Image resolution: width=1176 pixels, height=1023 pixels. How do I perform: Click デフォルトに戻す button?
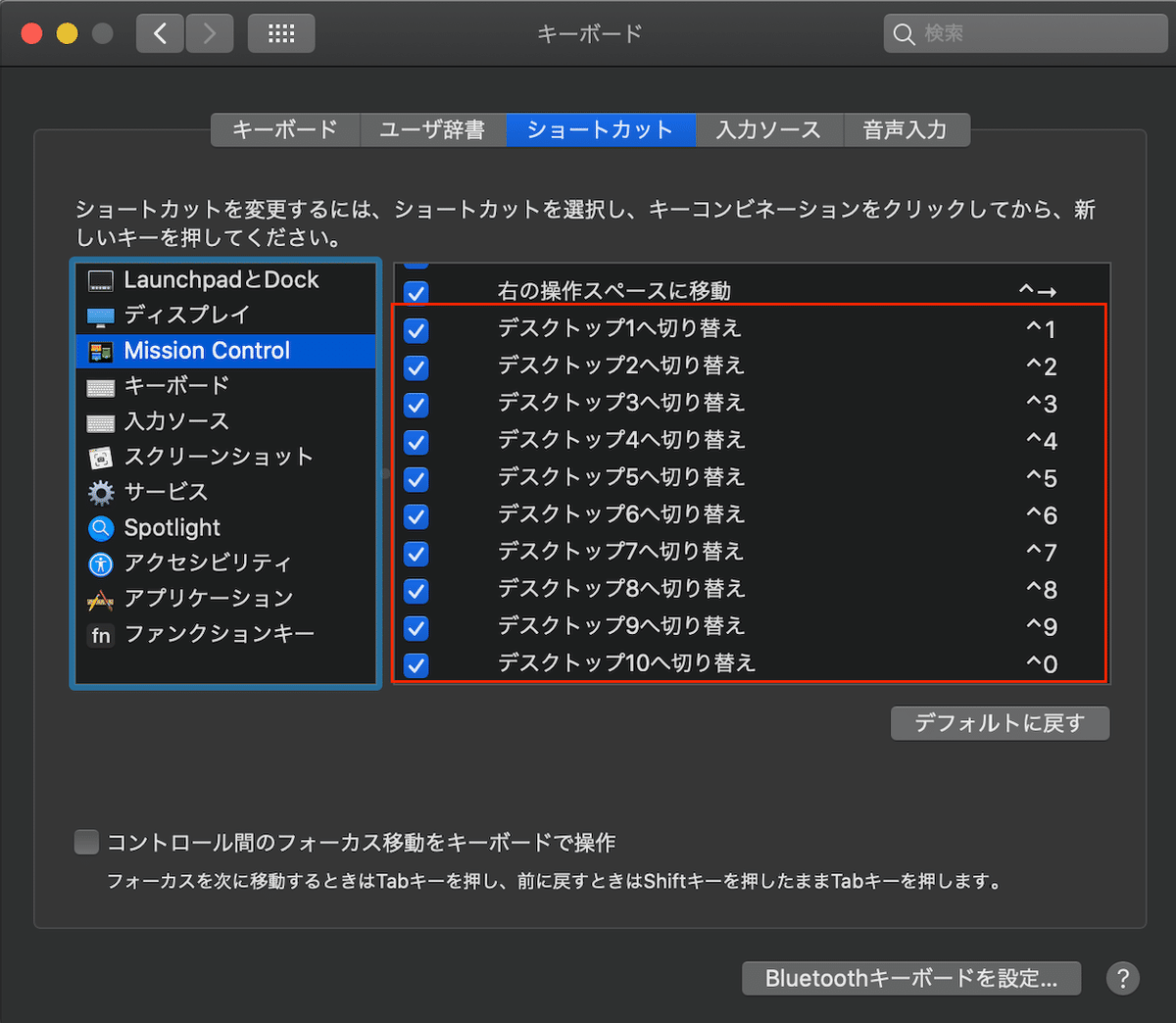point(1000,723)
